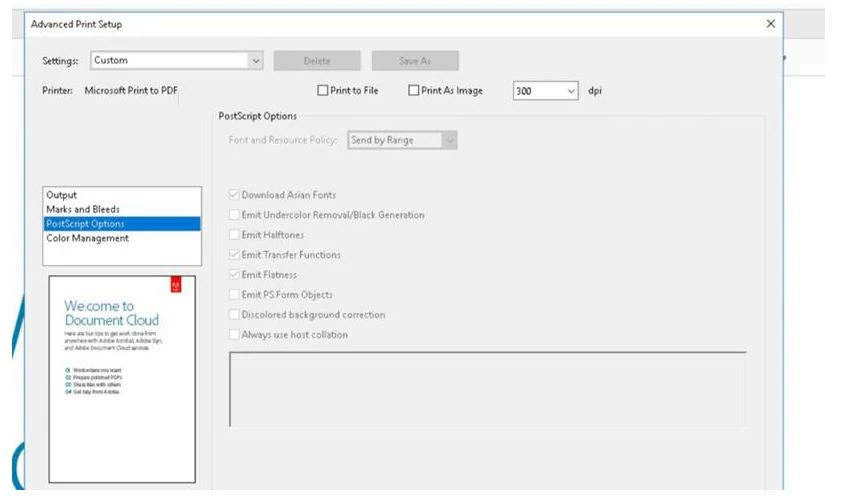This screenshot has width=841, height=500.
Task: Toggle Always use host collation checkbox
Action: [x=234, y=334]
